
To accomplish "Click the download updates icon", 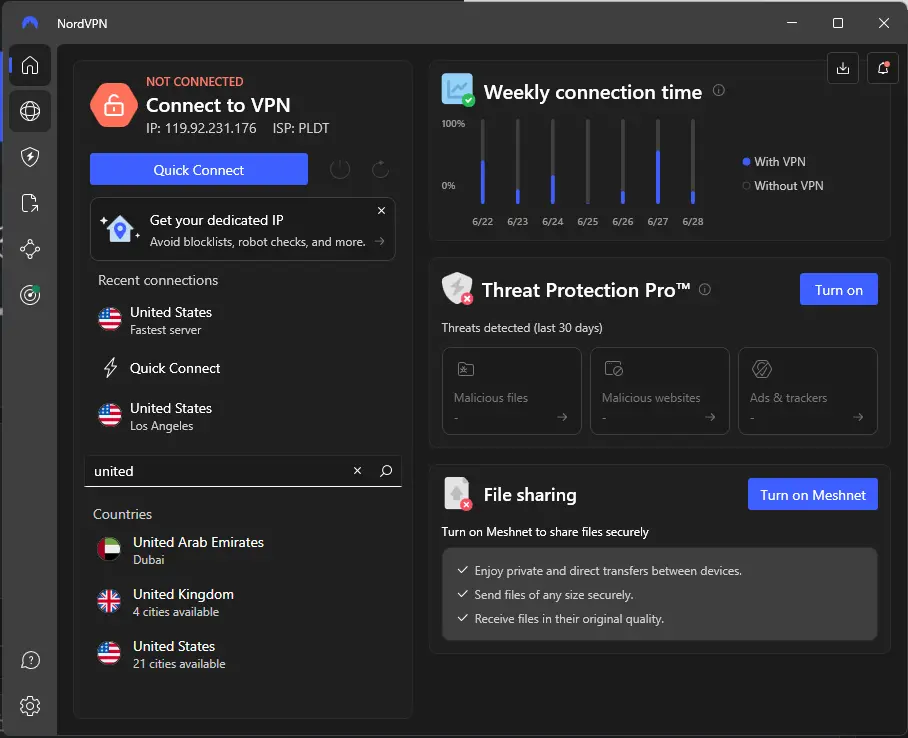I will tap(843, 68).
